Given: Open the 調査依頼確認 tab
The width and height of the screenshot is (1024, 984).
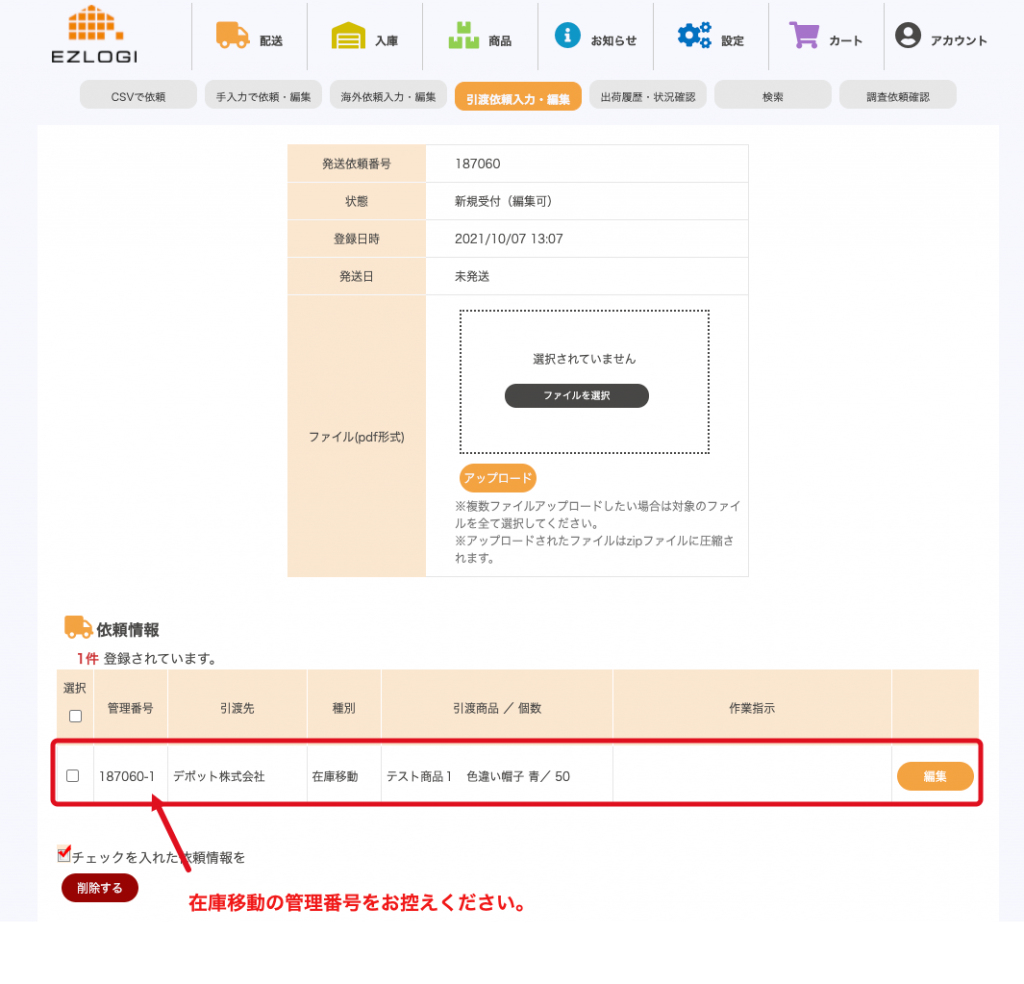Looking at the screenshot, I should (898, 95).
